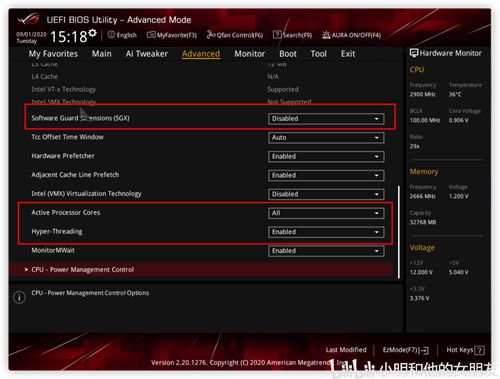The height and width of the screenshot is (379, 500).
Task: Click the memory capacity 32768 MB value
Action: pyautogui.click(x=423, y=222)
